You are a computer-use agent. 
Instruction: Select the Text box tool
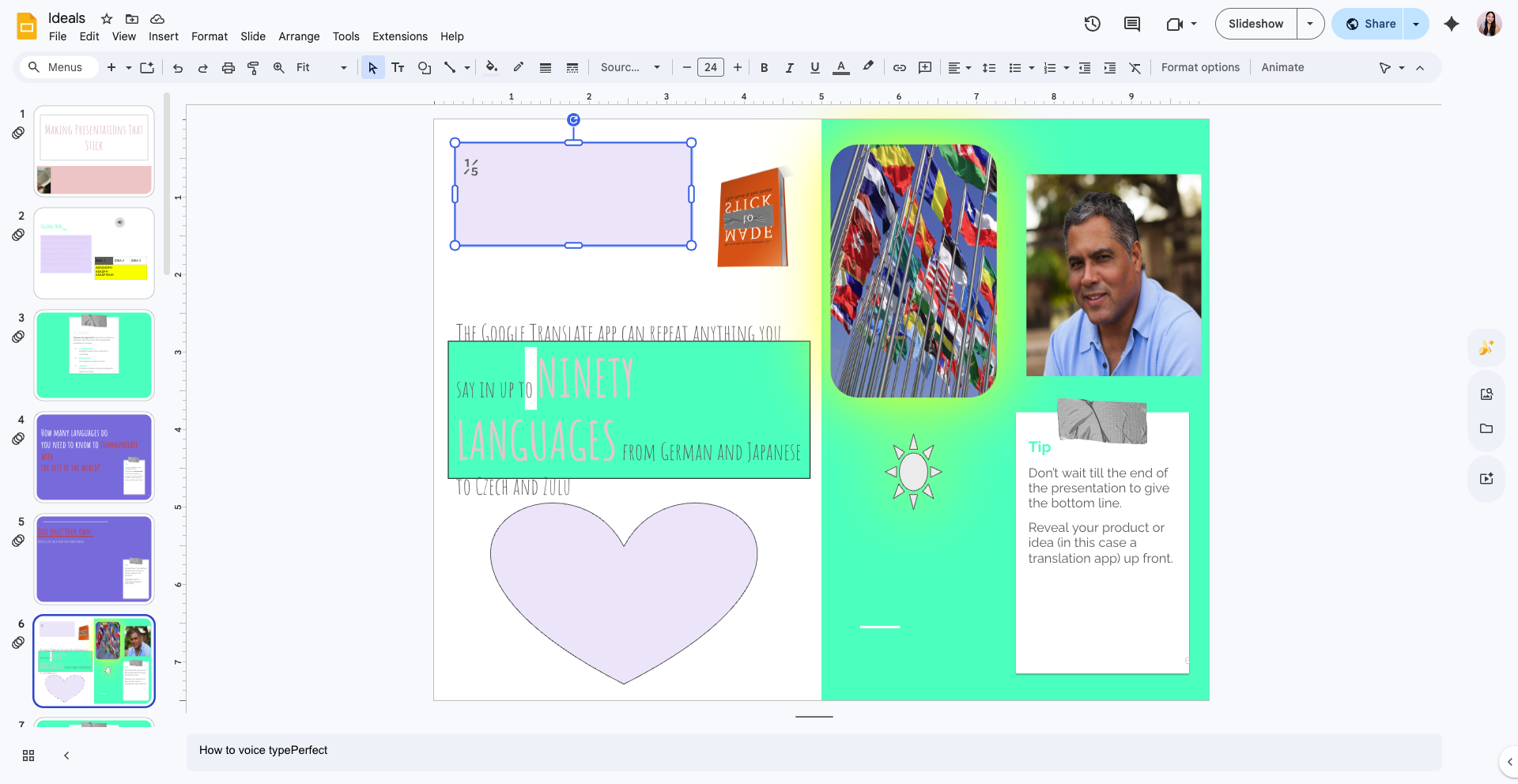398,68
